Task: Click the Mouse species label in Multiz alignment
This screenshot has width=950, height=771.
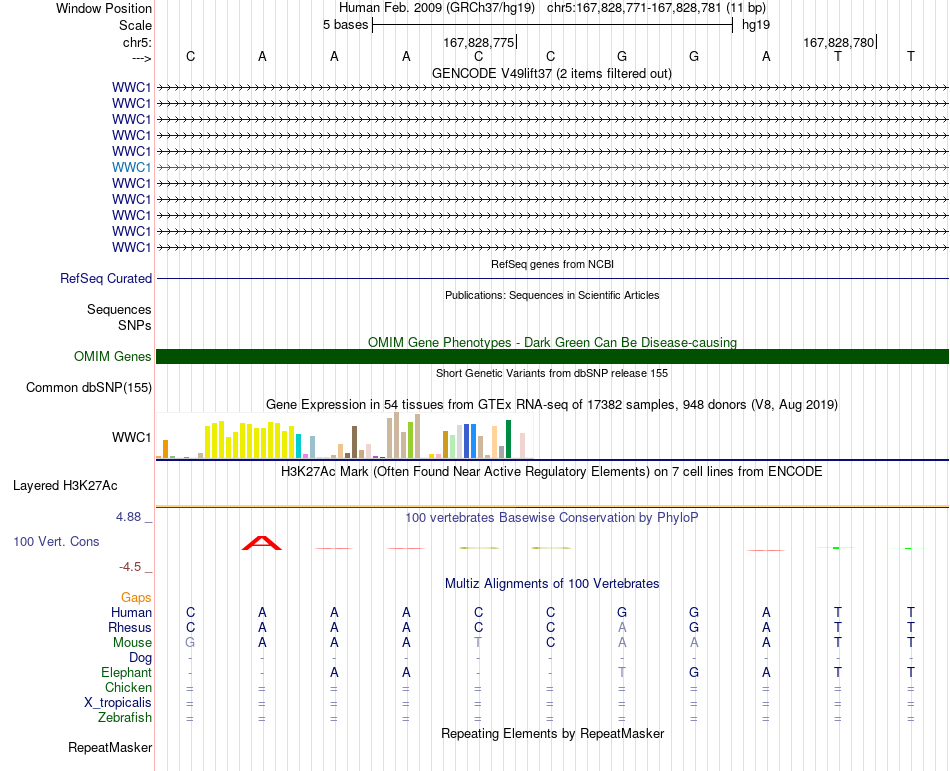Action: [x=132, y=643]
